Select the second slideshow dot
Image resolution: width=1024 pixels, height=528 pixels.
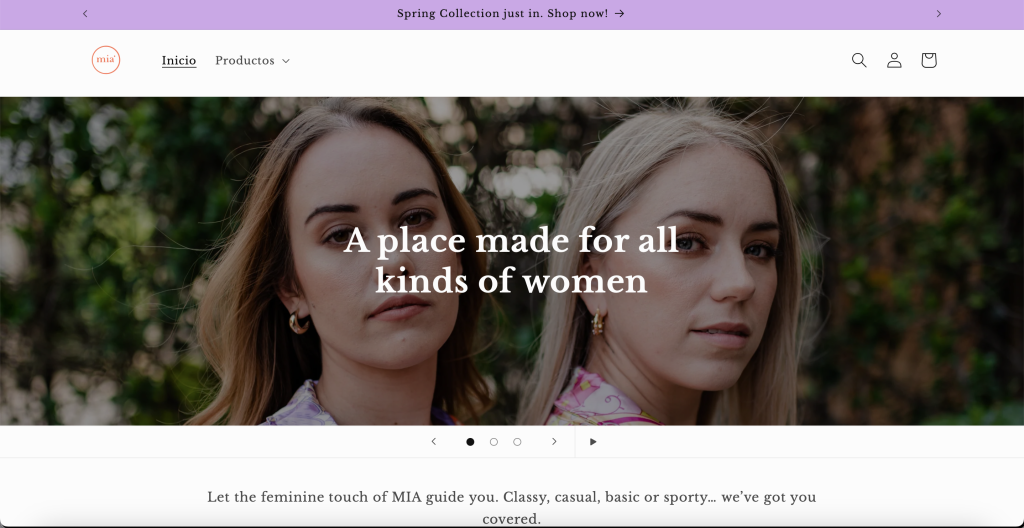[494, 442]
